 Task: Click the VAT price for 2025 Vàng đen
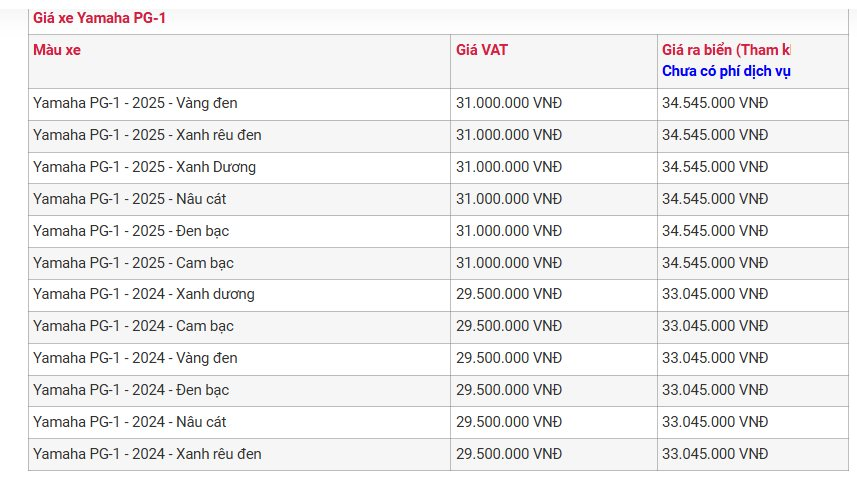click(509, 103)
